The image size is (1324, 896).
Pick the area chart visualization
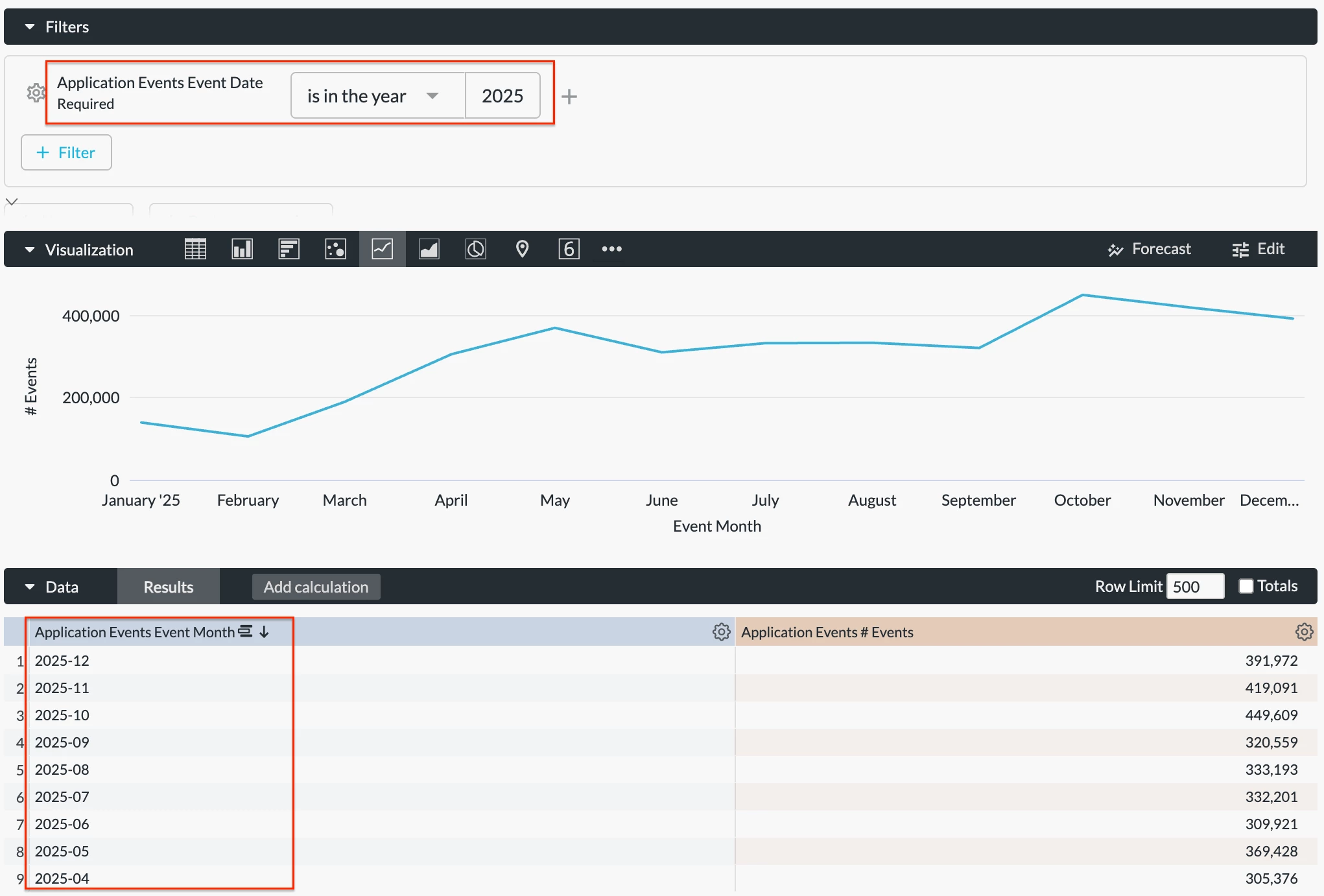click(429, 249)
